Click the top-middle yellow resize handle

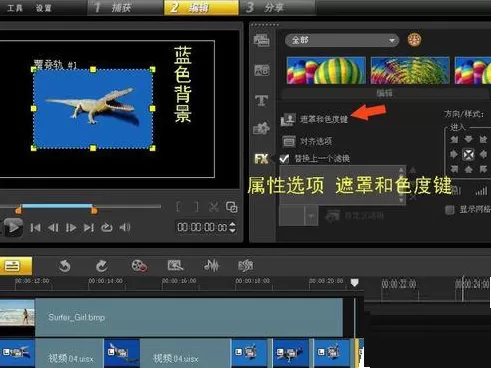pos(93,69)
